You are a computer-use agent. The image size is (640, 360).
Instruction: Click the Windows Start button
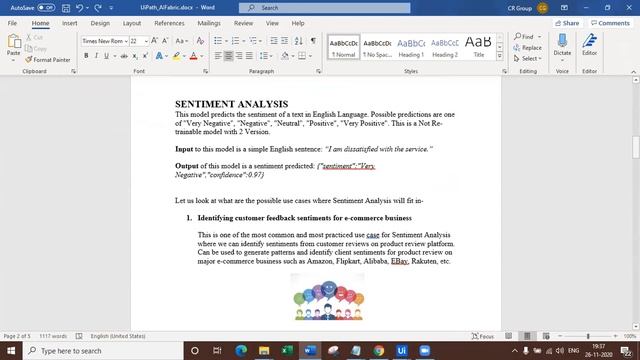click(11, 351)
